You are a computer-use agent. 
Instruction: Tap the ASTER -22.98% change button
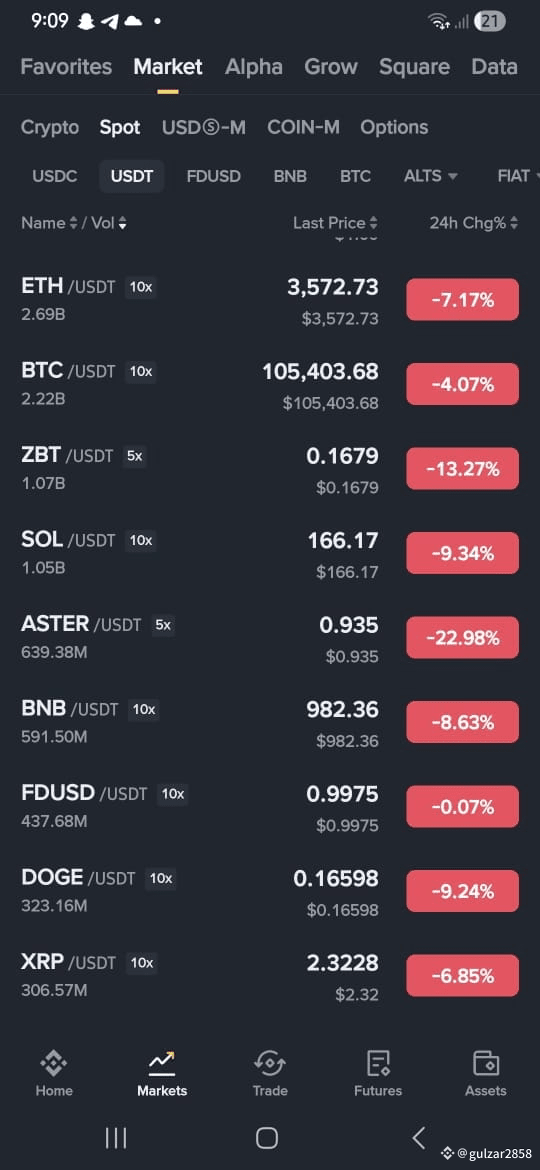[x=462, y=638]
